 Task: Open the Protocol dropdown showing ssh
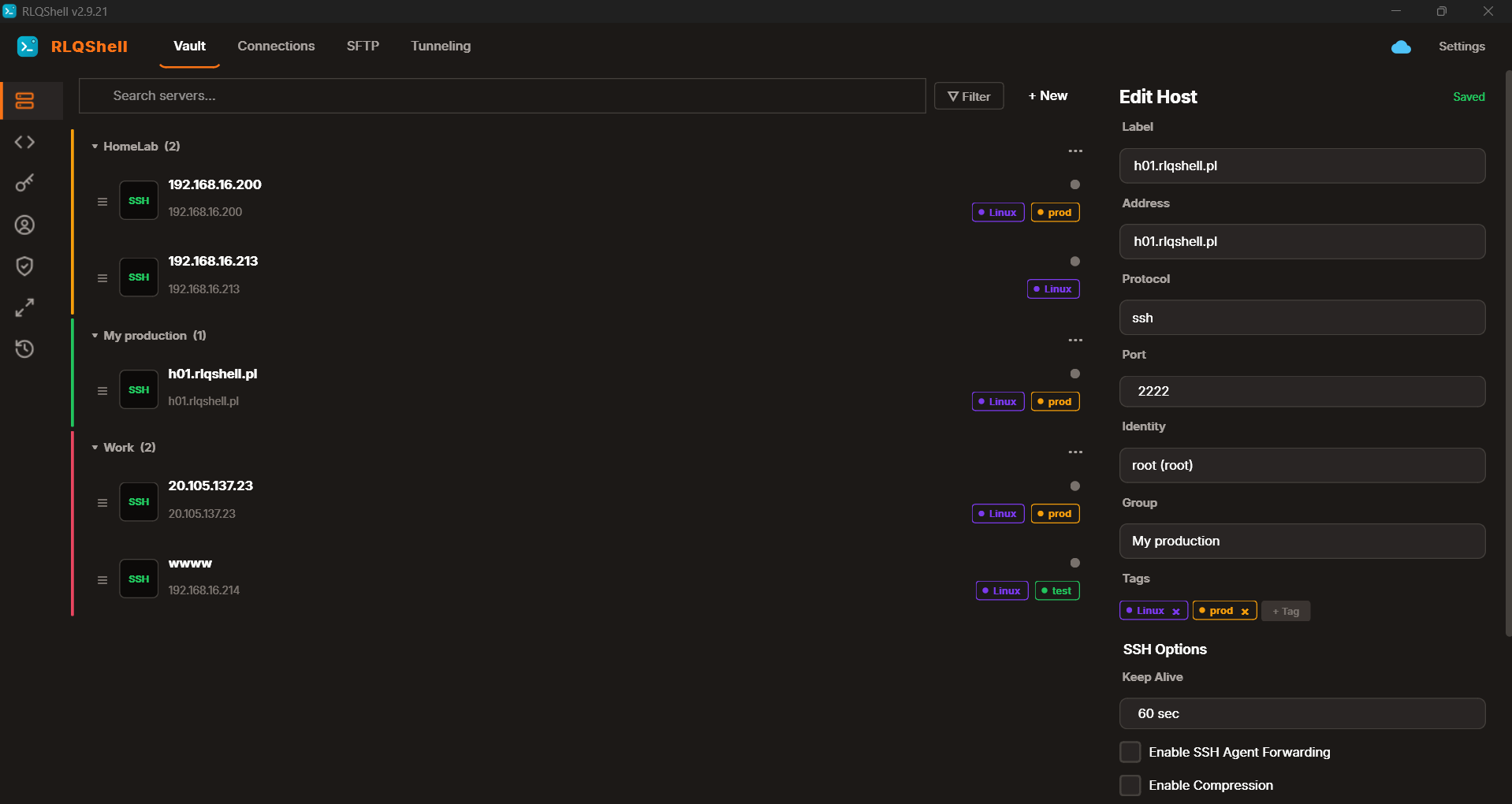(1302, 318)
